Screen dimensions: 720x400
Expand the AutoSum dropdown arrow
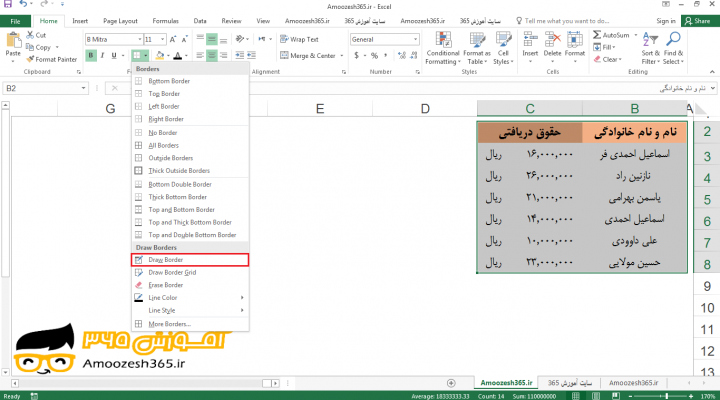pos(636,35)
